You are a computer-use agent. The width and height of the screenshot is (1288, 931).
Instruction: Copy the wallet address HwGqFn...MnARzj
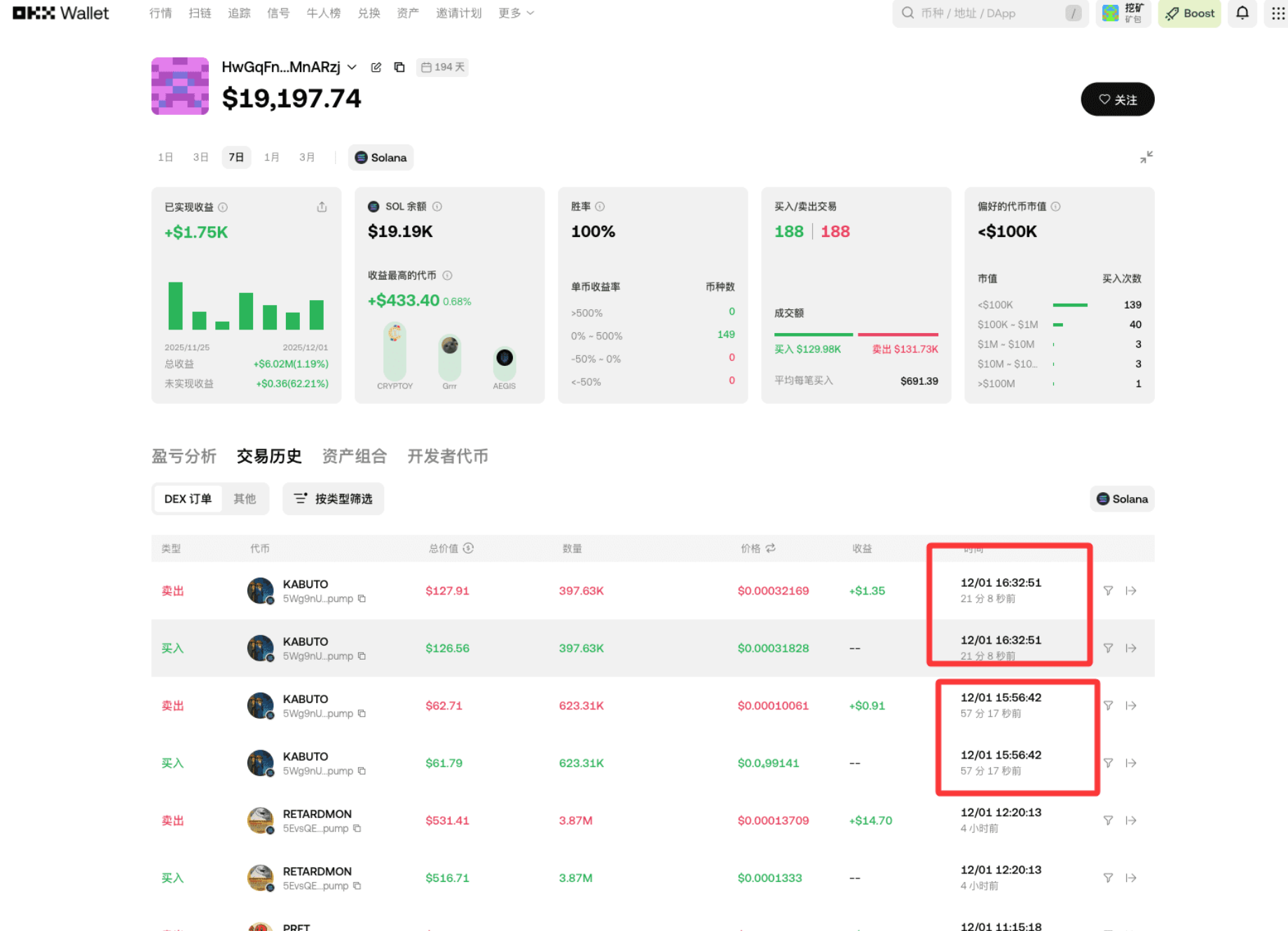pos(399,67)
